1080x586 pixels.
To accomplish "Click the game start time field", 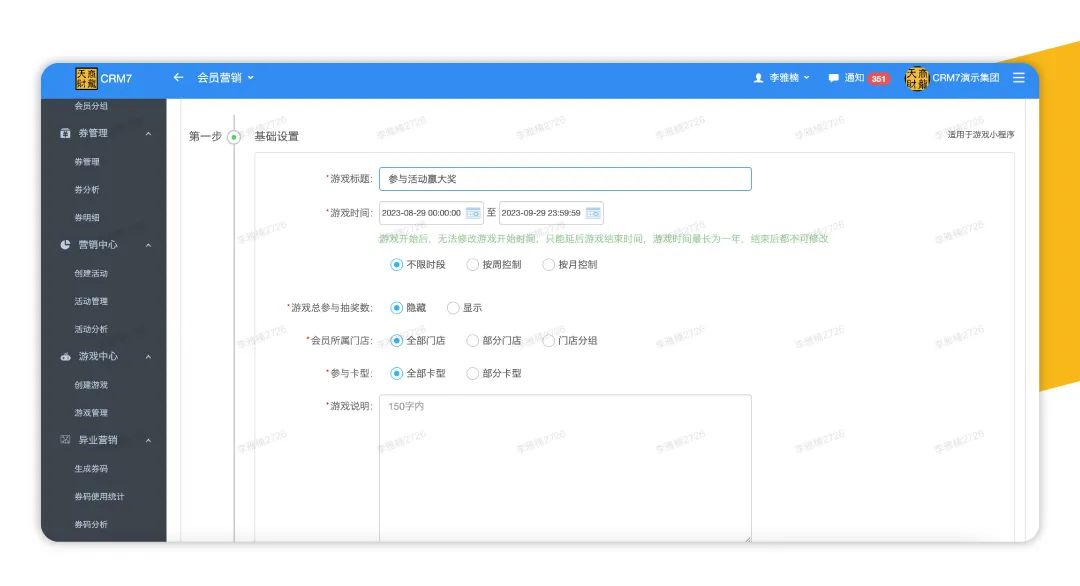I will click(x=431, y=213).
